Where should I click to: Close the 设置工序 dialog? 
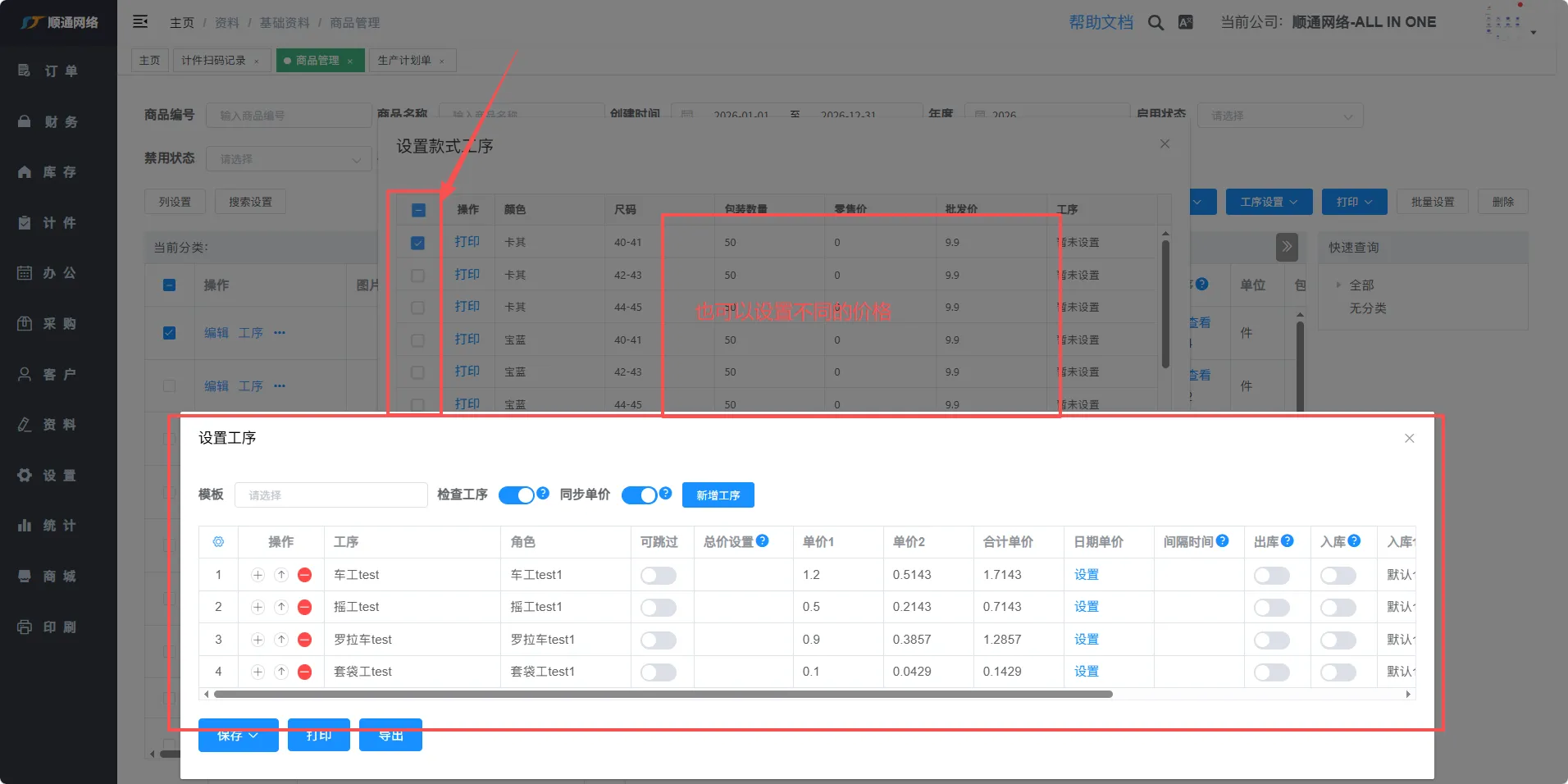[1409, 439]
